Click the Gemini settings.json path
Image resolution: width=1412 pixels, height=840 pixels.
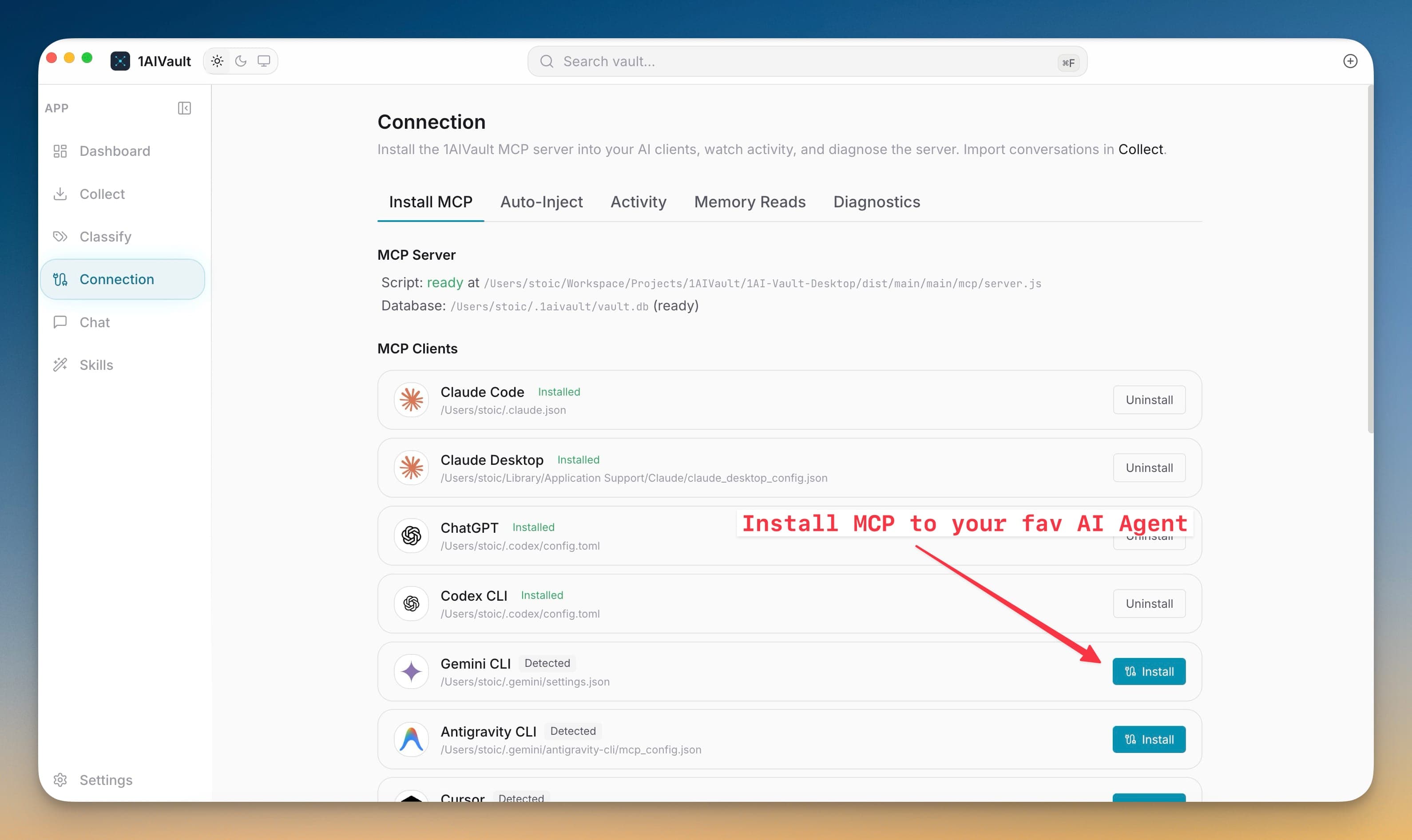tap(525, 682)
